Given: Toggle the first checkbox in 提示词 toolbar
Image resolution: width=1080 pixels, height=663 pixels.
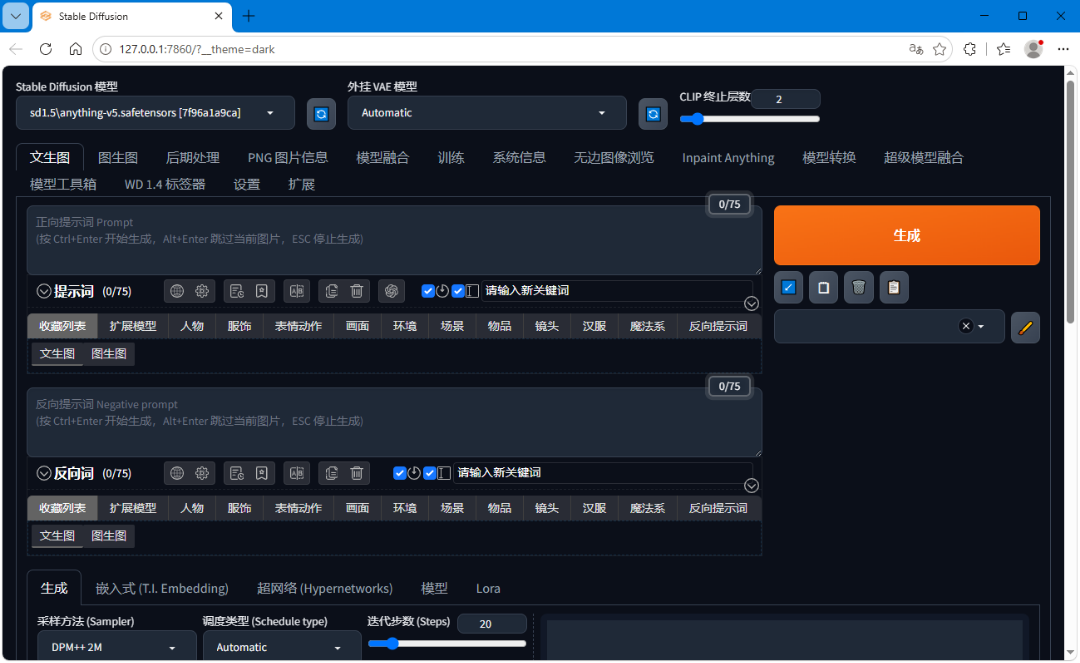Looking at the screenshot, I should tap(428, 291).
